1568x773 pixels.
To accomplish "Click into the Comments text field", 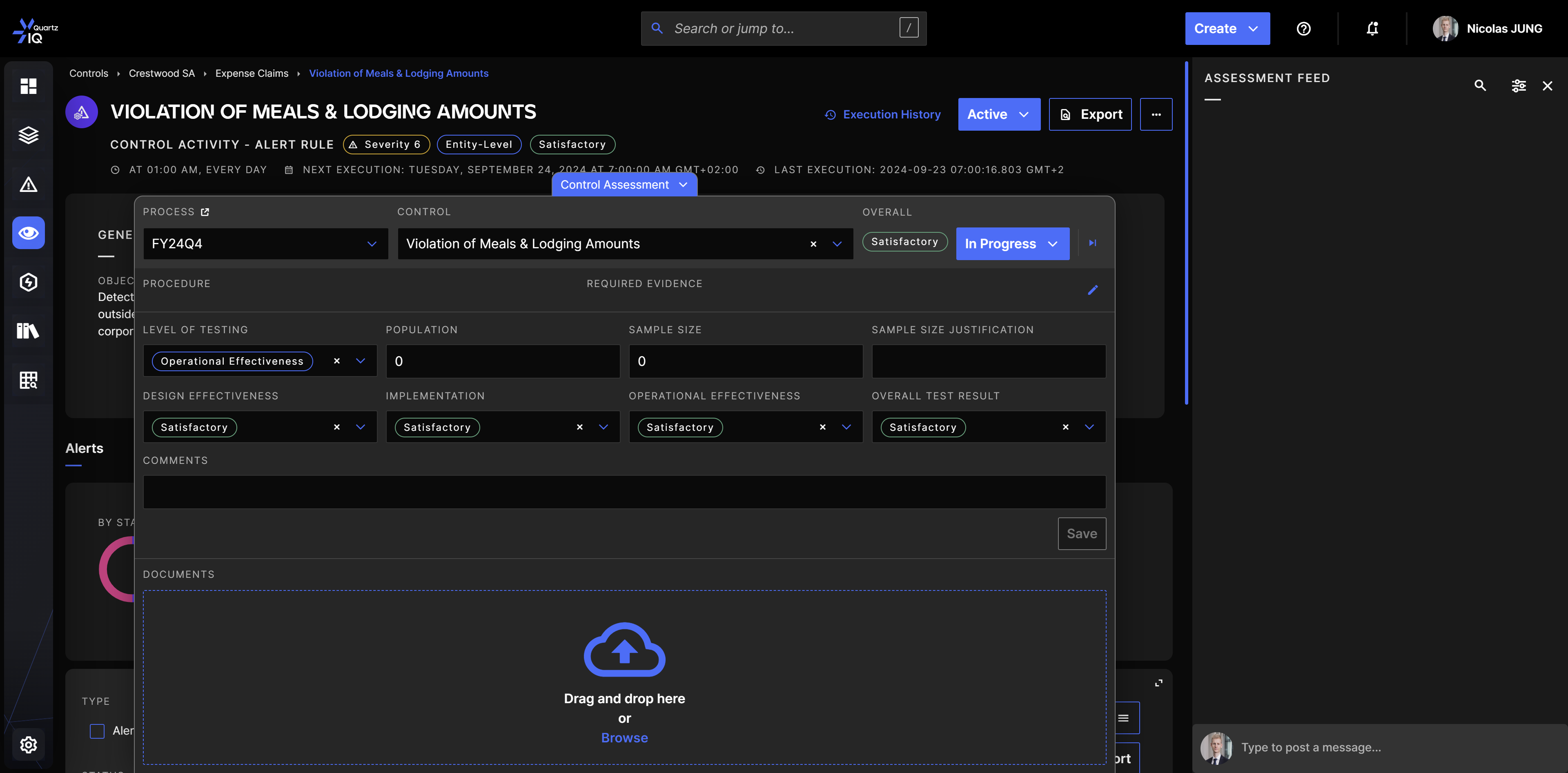I will point(624,492).
